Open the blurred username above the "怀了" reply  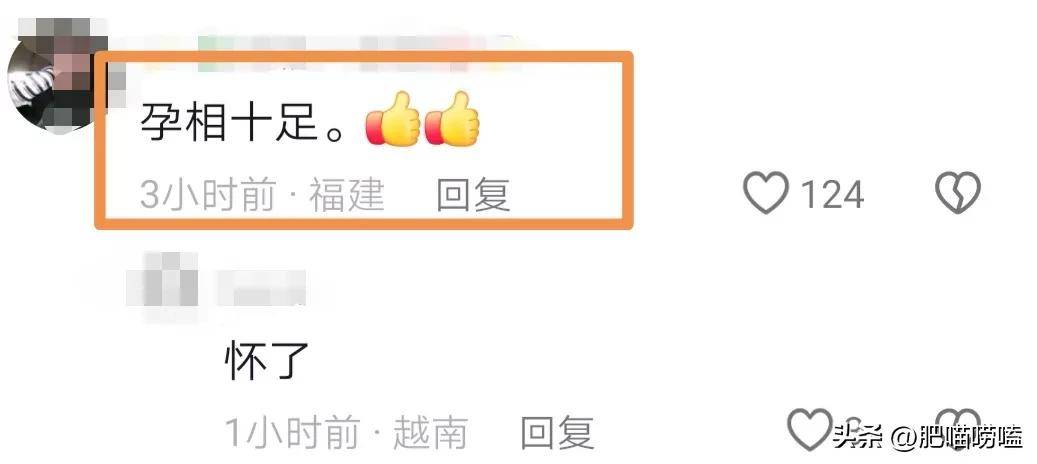click(x=262, y=287)
